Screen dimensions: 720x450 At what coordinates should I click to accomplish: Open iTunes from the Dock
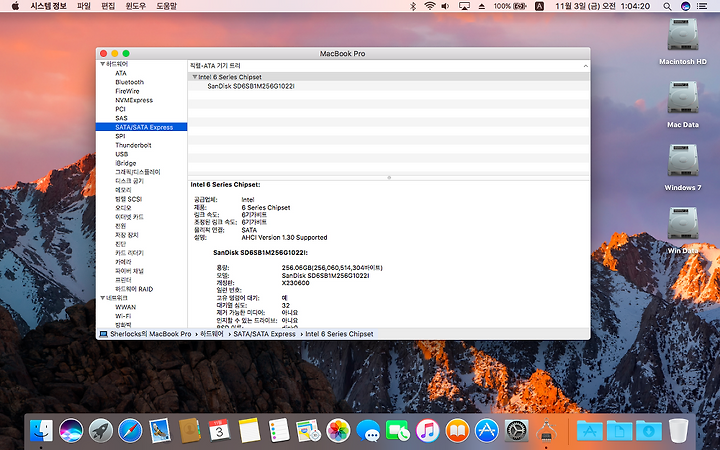(428, 431)
